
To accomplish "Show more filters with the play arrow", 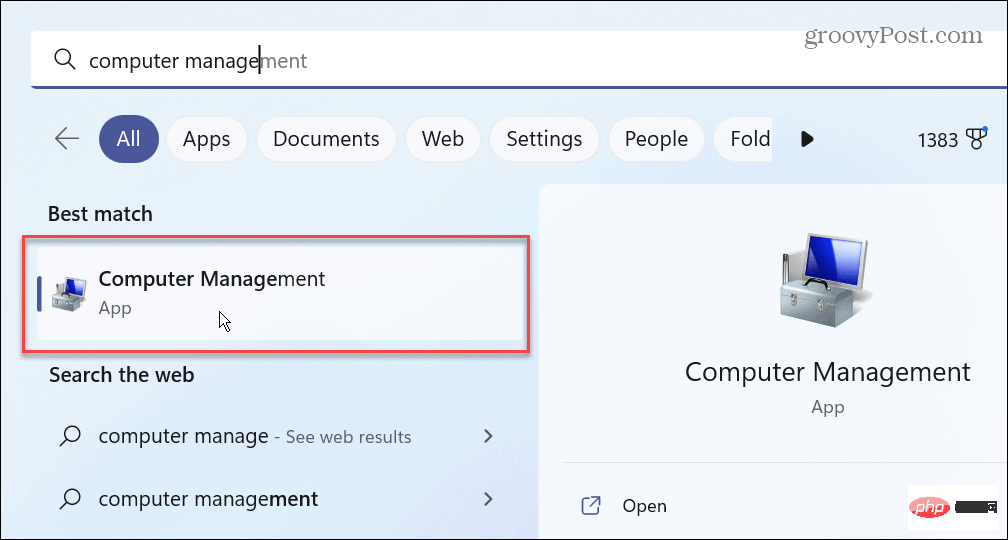I will point(807,139).
